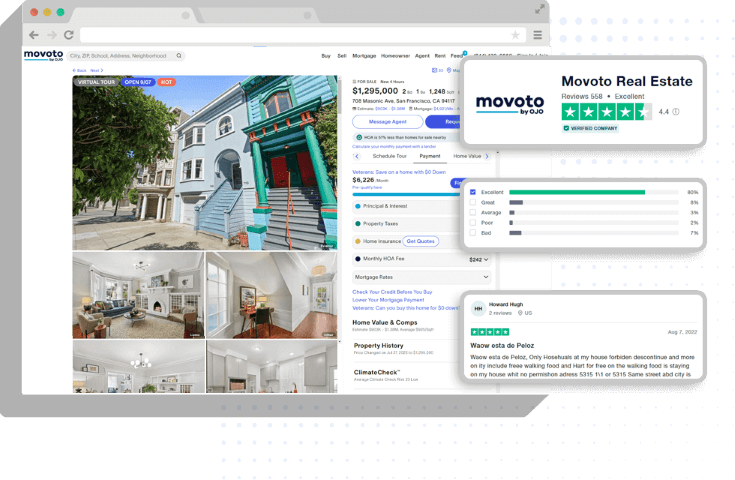Open the browser hamburger menu
The height and width of the screenshot is (480, 735).
[x=538, y=35]
